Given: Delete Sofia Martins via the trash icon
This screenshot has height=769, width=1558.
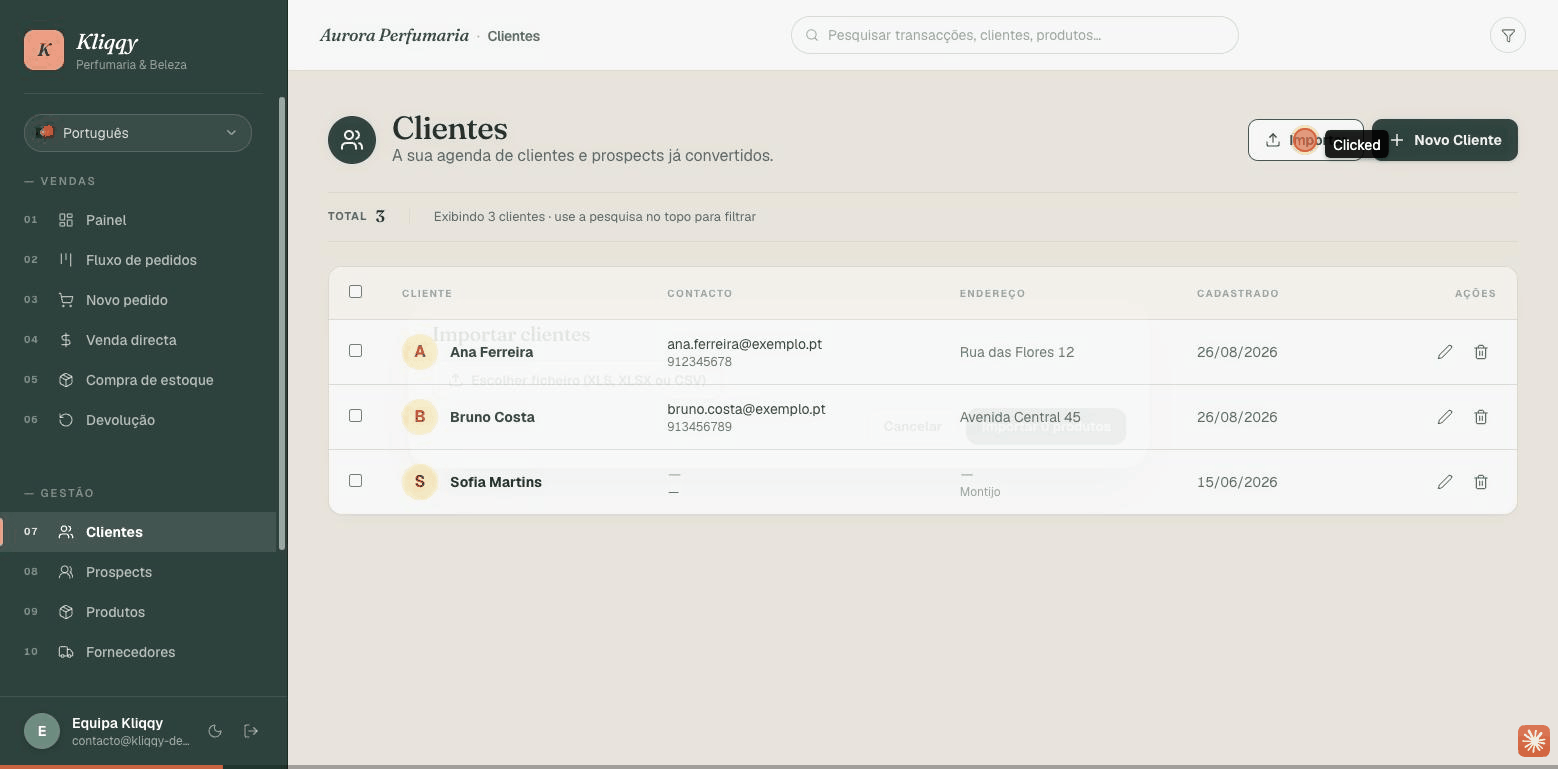Looking at the screenshot, I should coord(1481,482).
